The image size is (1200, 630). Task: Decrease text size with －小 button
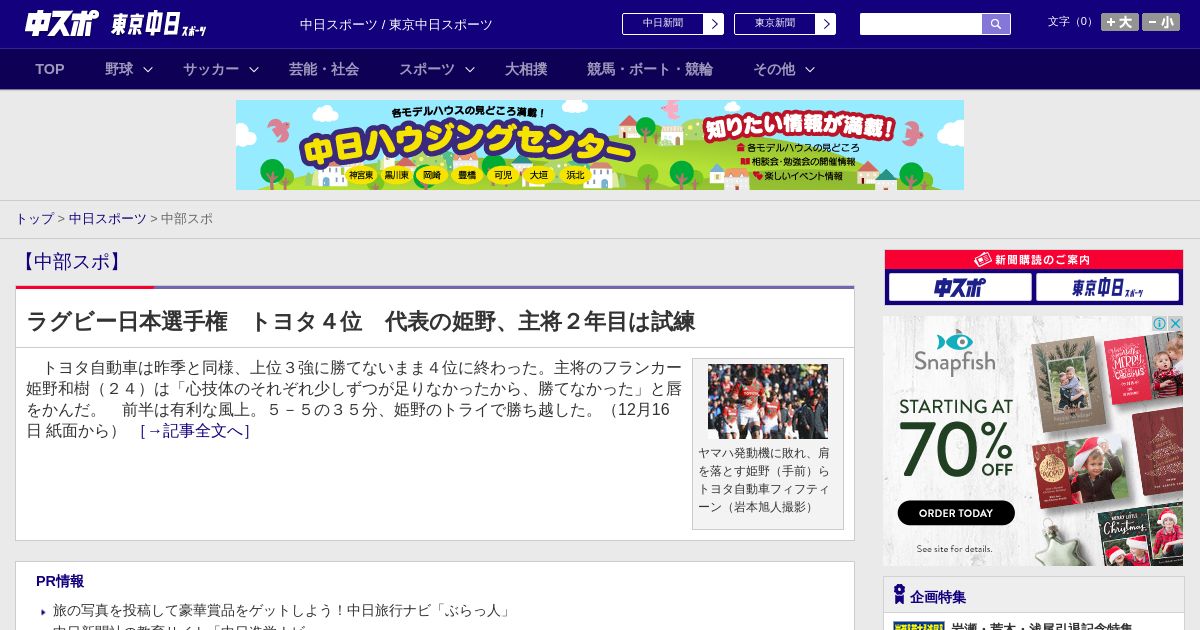(1161, 22)
